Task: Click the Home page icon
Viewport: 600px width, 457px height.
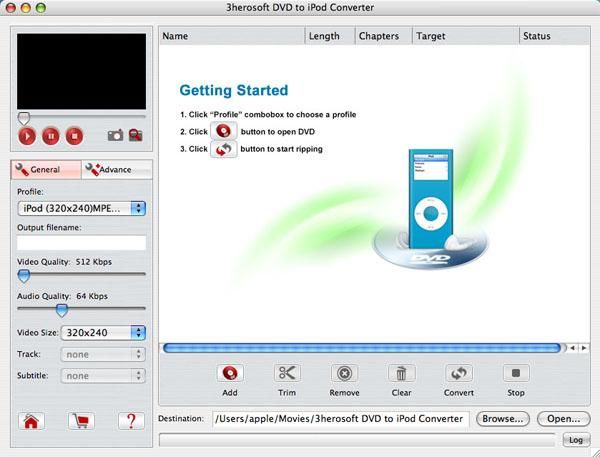Action: pos(31,421)
